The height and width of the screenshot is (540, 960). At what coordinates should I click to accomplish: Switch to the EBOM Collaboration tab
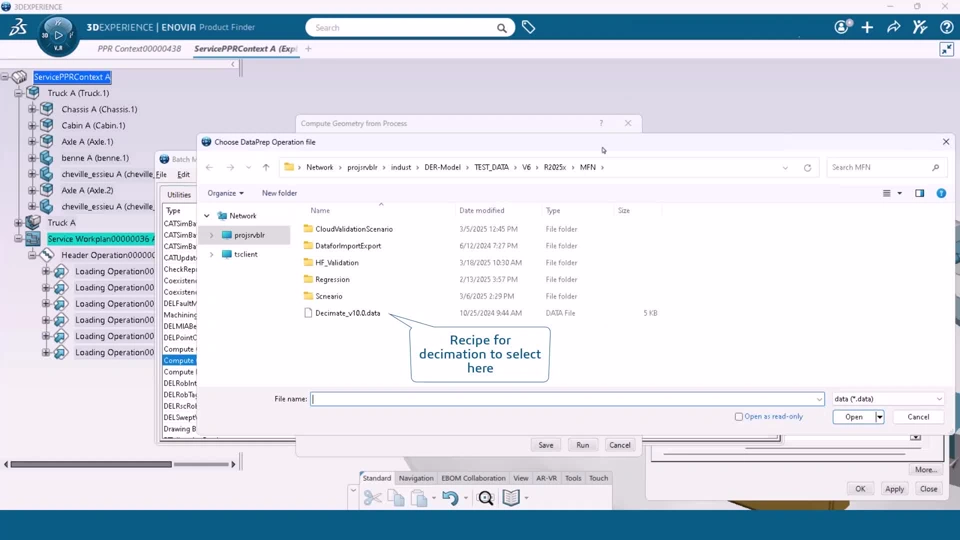click(473, 478)
